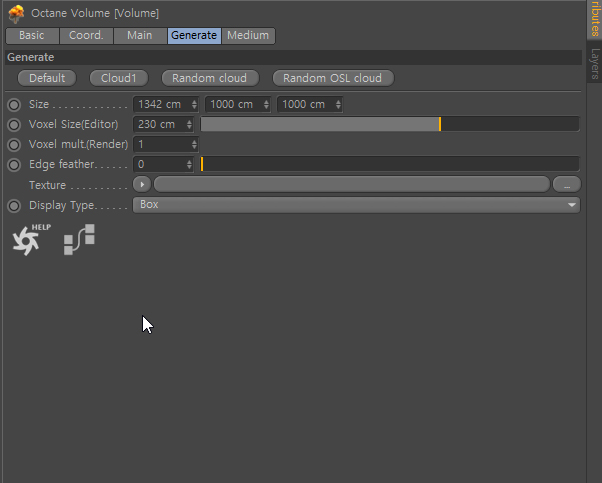
Task: Click the Random cloud button
Action: 210,78
